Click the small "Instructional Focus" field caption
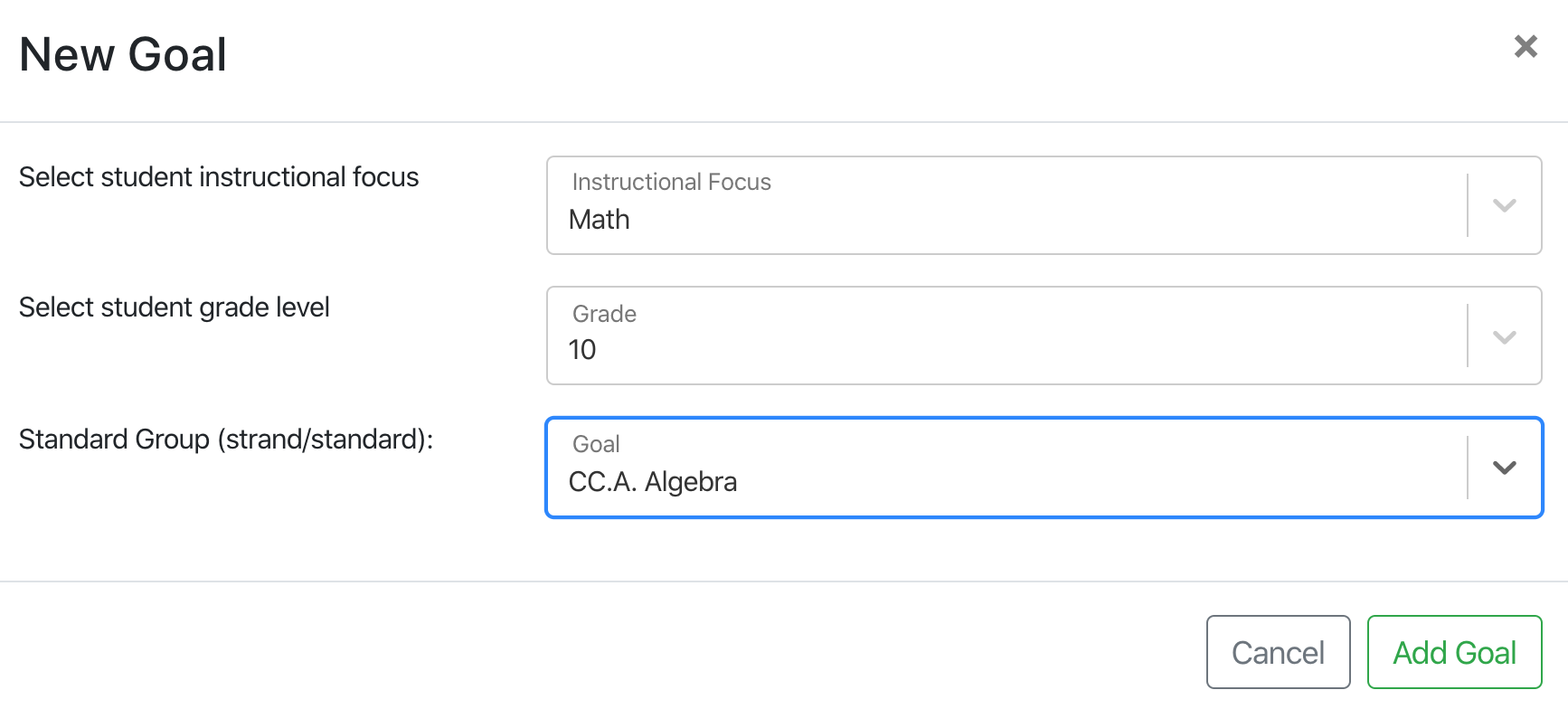 pos(671,183)
